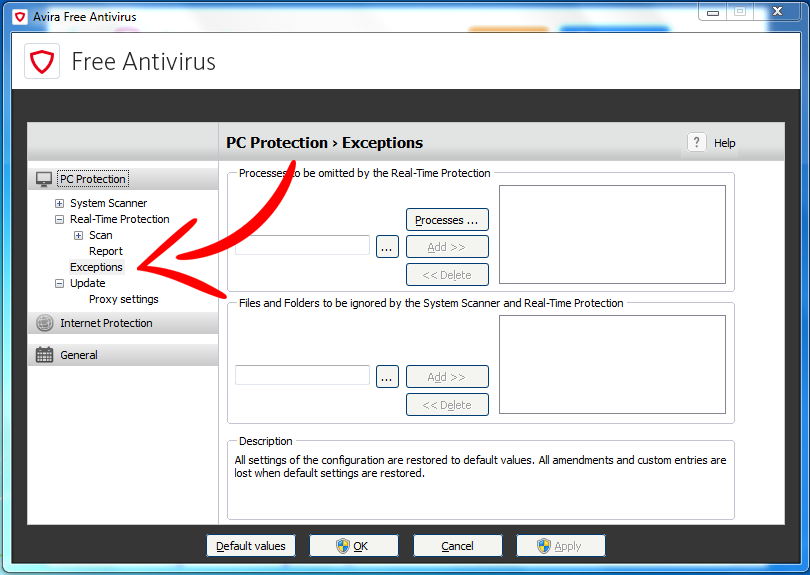Open the Internet Protection section
The width and height of the screenshot is (810, 575).
pos(122,323)
